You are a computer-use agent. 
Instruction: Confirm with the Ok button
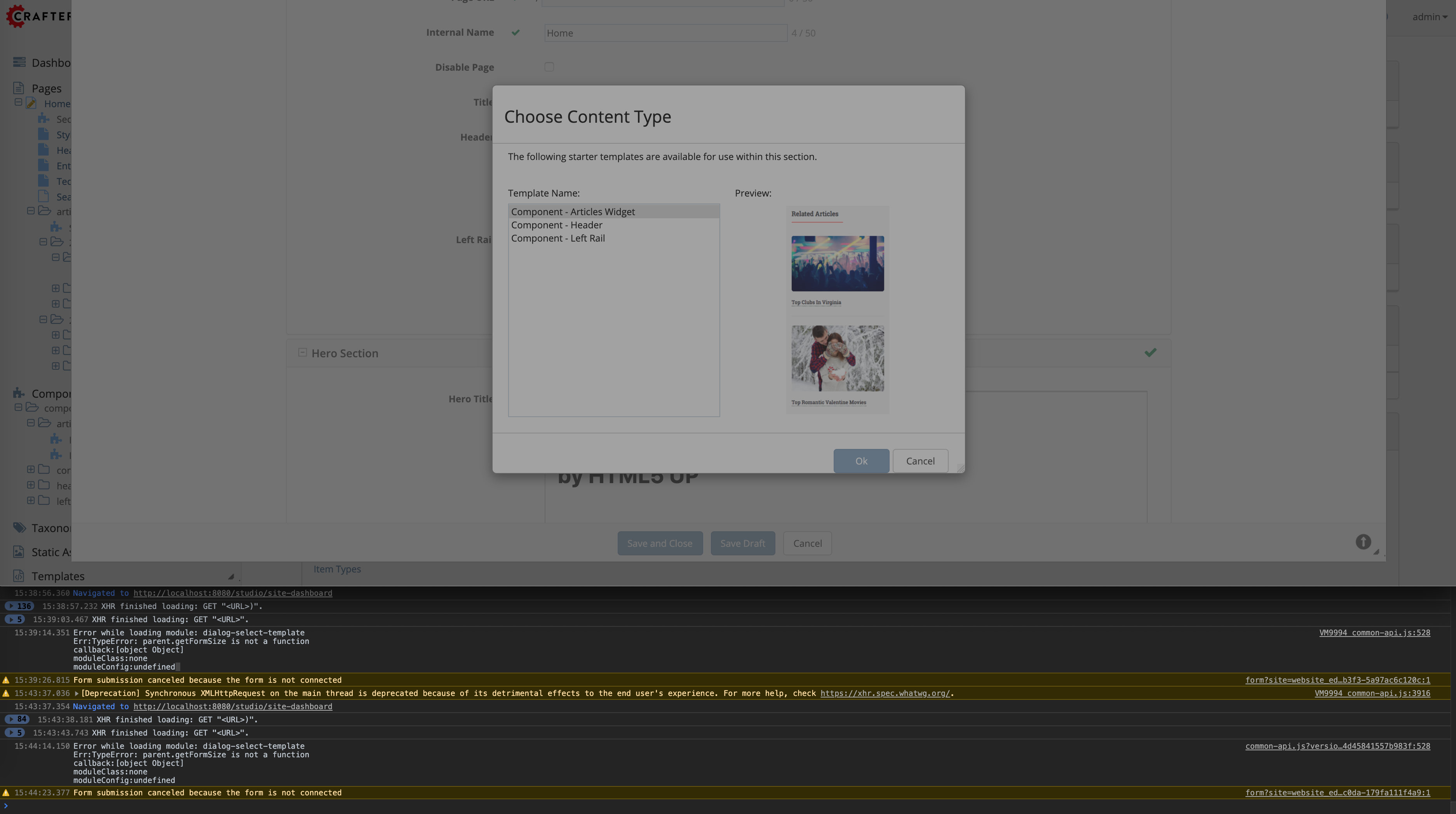861,461
